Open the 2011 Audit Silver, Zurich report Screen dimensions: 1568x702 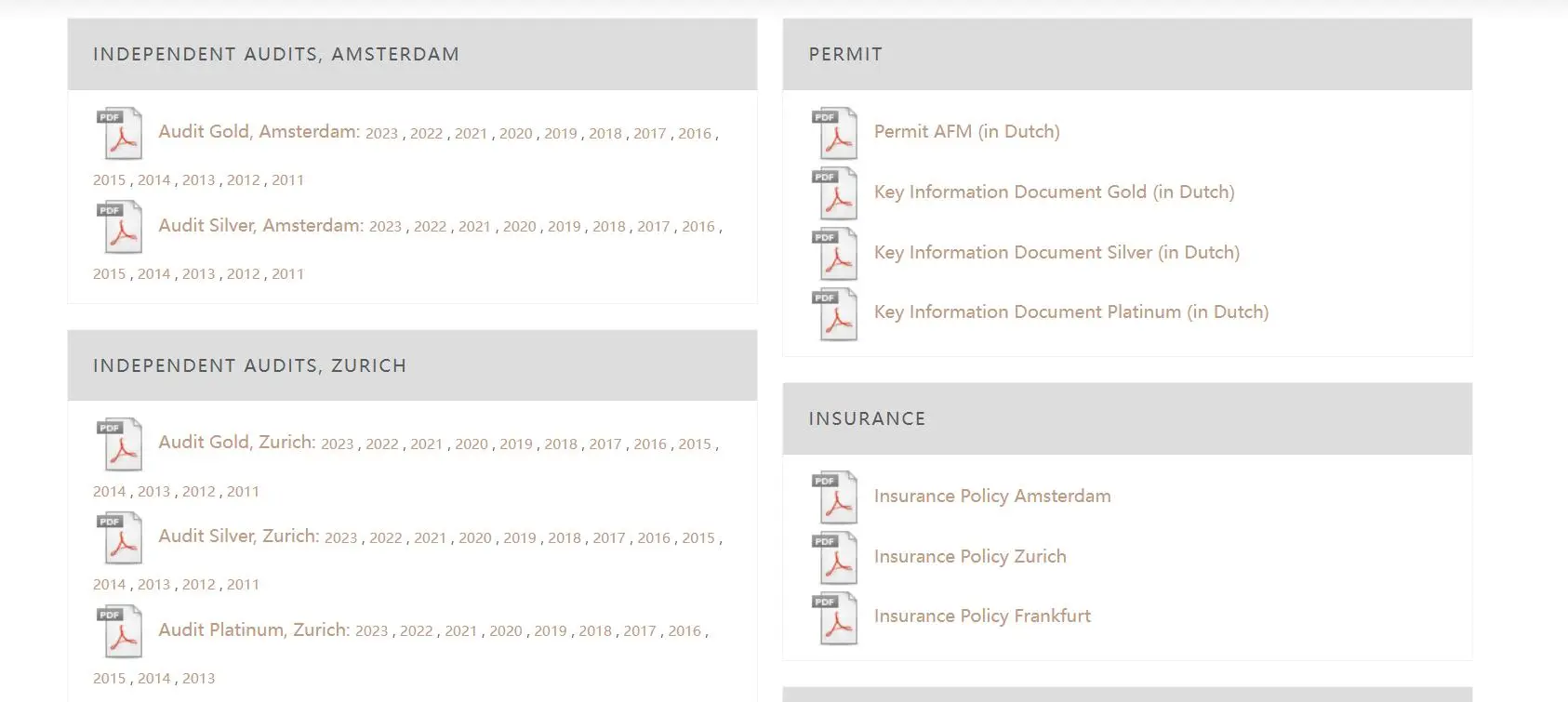(243, 585)
